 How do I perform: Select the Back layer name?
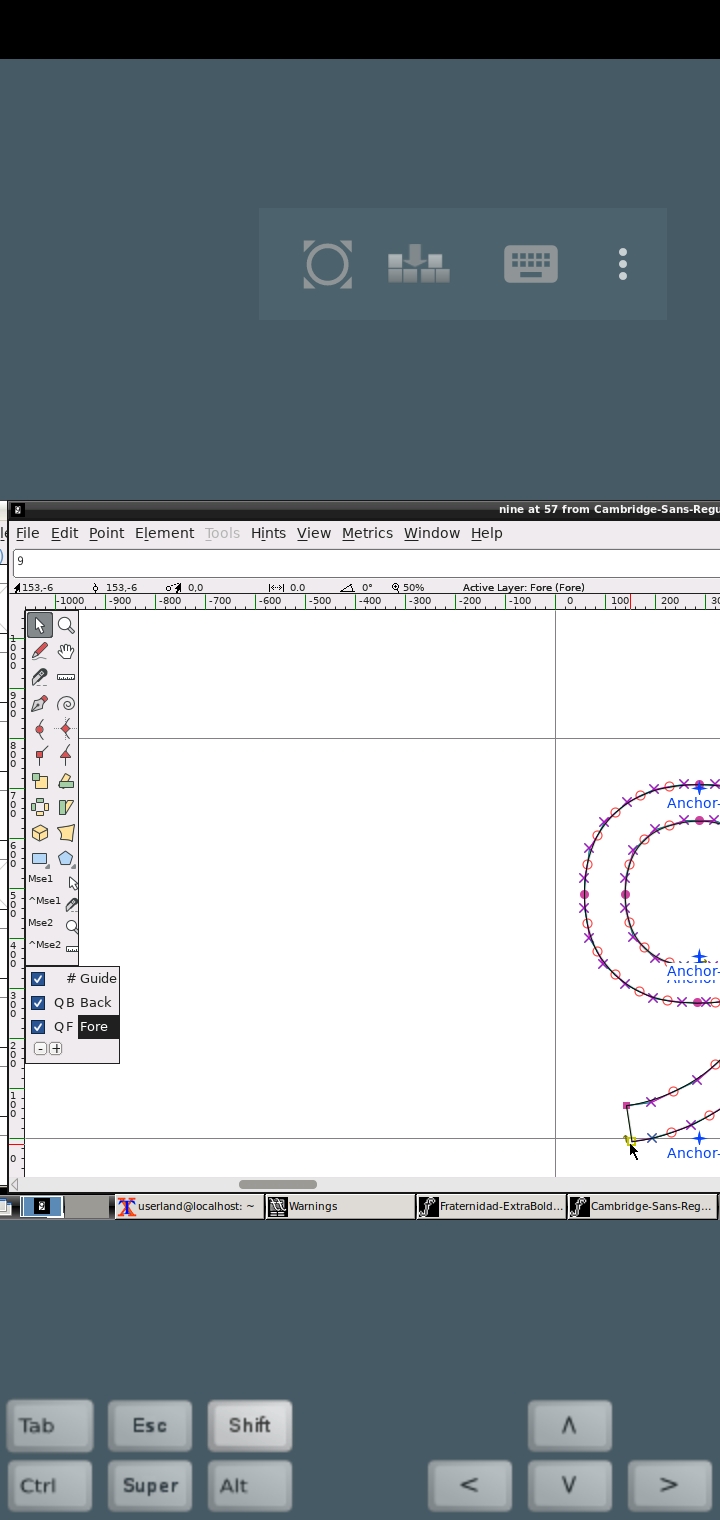(x=96, y=1003)
